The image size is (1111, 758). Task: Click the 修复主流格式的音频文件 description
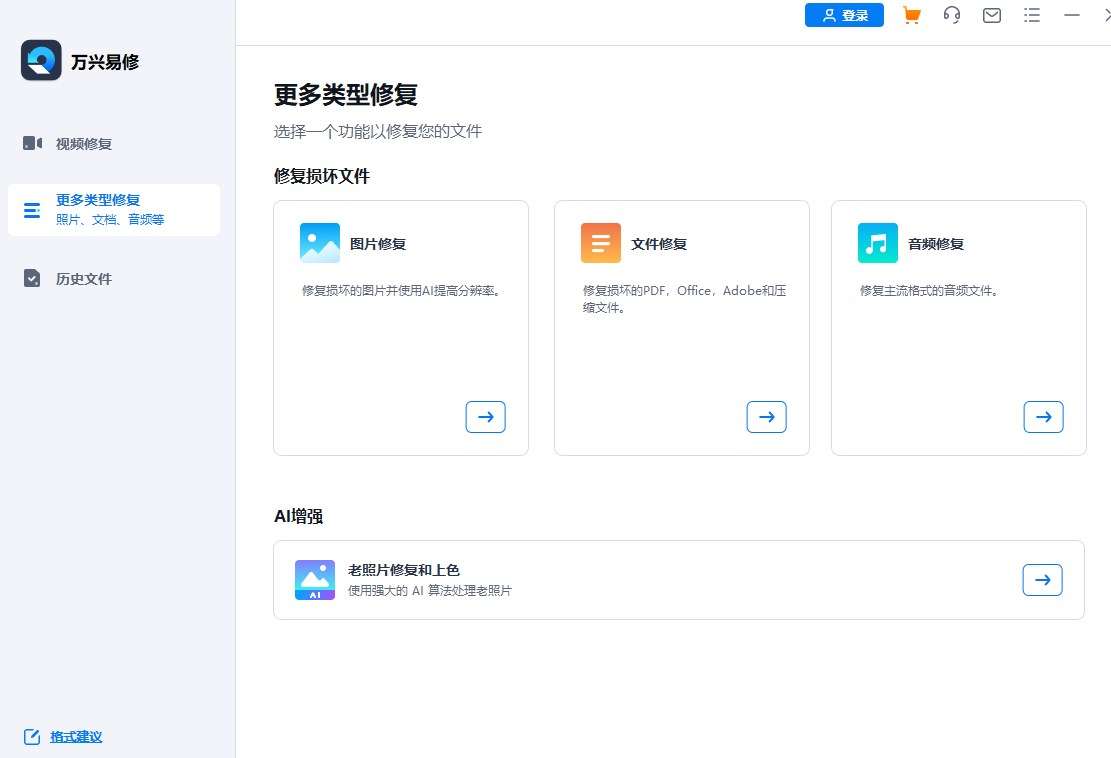coord(930,290)
